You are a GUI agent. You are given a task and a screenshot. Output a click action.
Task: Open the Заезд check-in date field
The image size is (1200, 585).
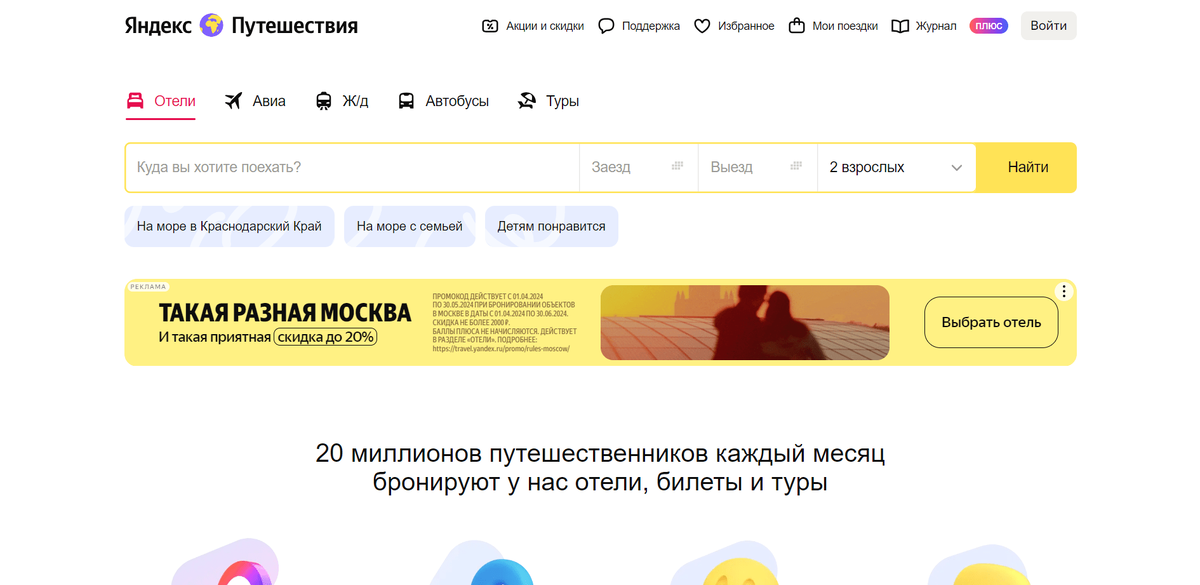click(638, 167)
